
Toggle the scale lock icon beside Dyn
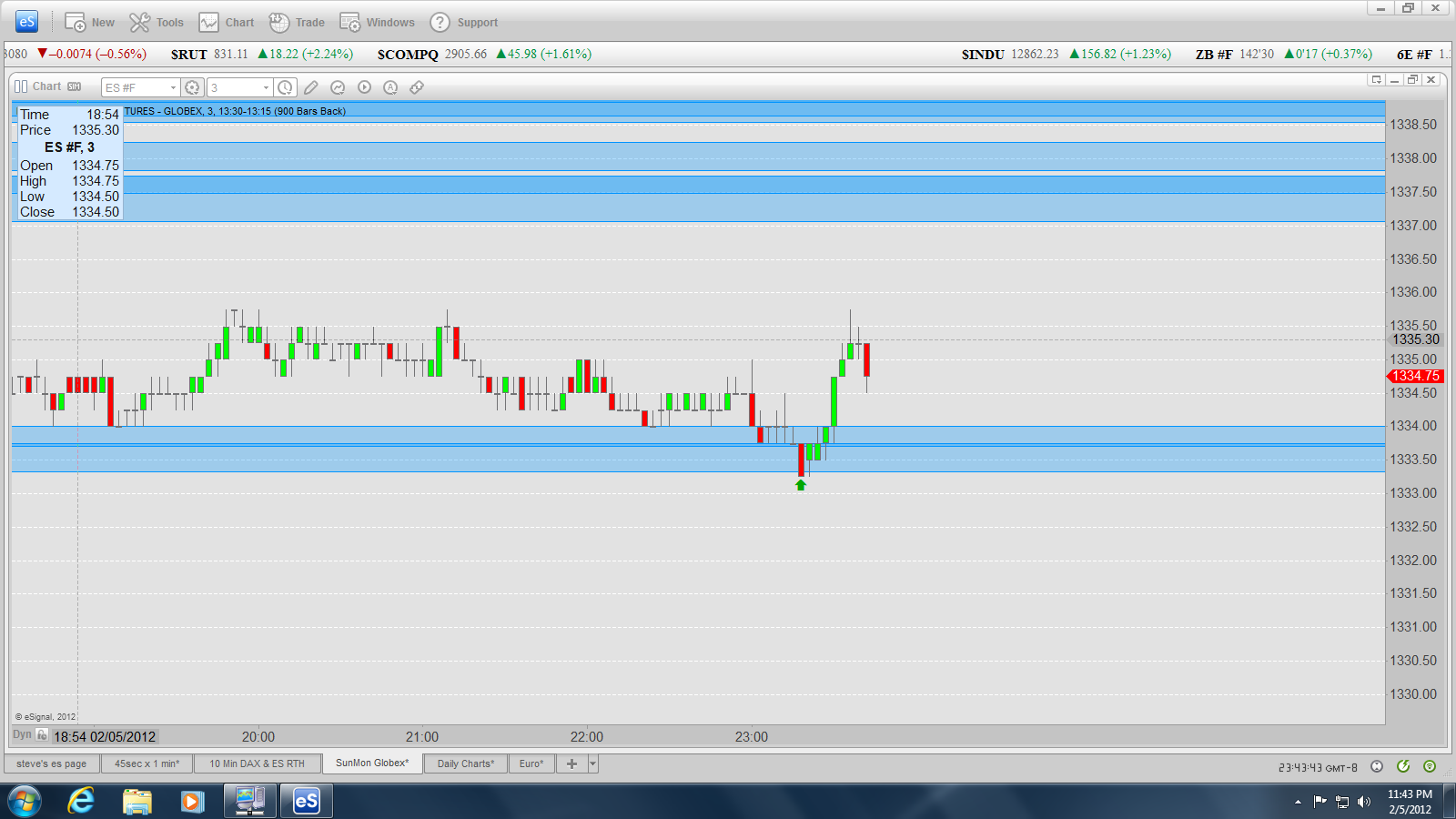coord(42,734)
